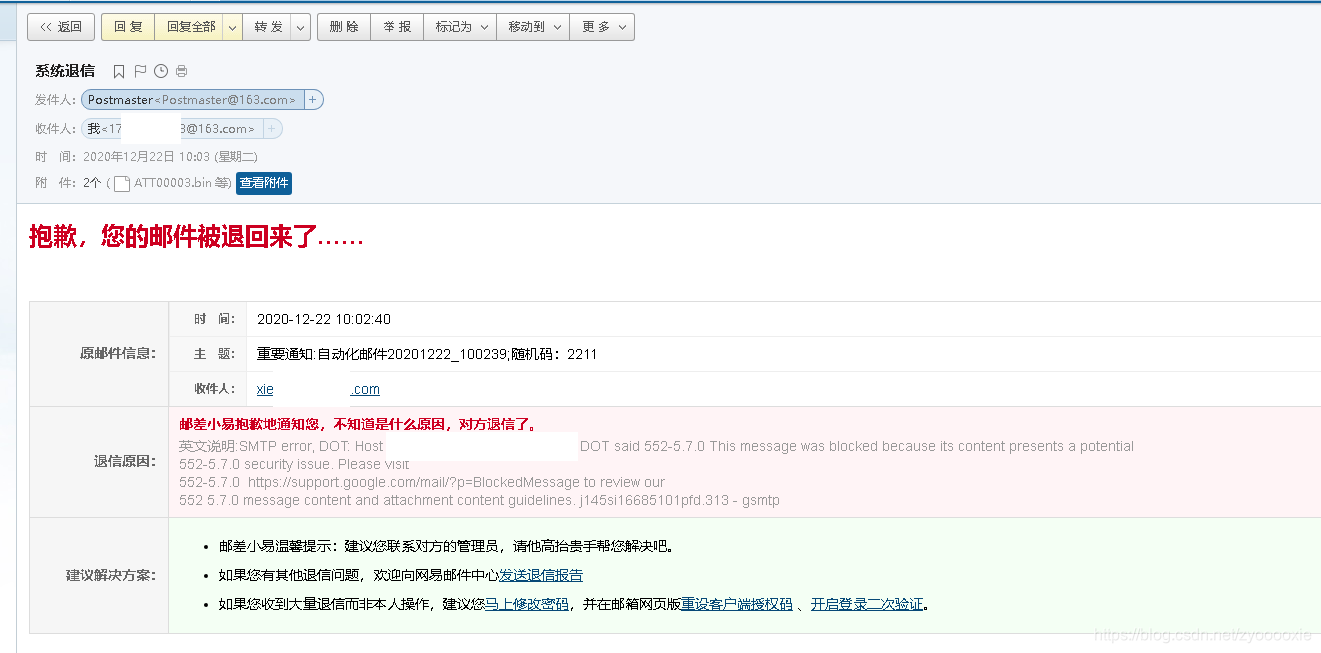Click the red heading 抱歉，您的邮件被退回来了

coord(196,238)
